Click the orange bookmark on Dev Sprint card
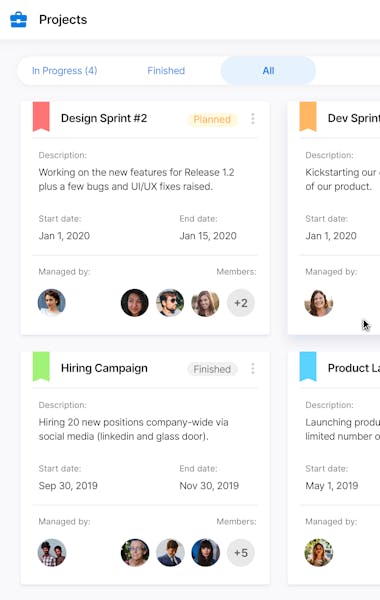The width and height of the screenshot is (380, 600). coord(308,117)
